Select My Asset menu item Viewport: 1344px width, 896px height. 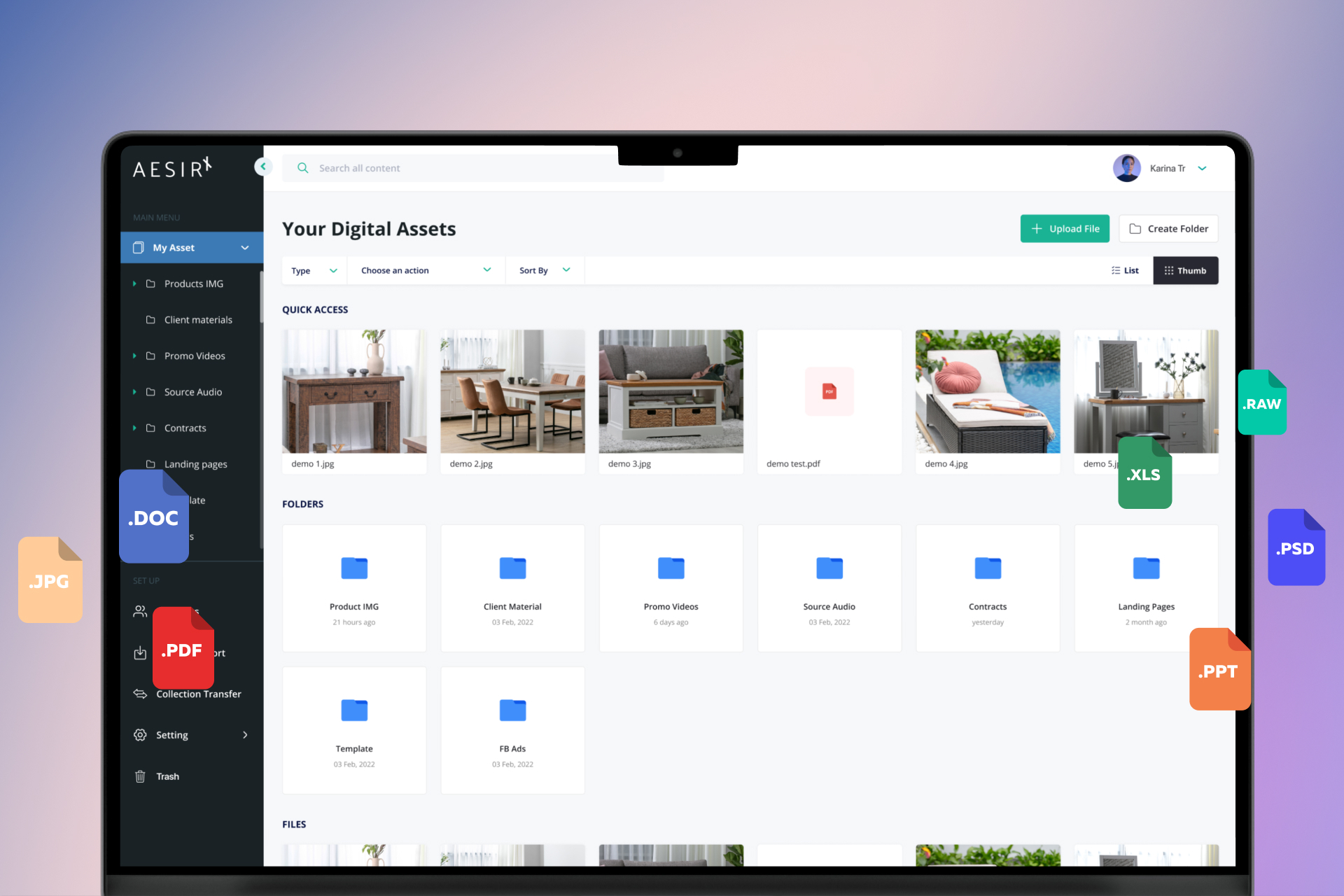[174, 248]
